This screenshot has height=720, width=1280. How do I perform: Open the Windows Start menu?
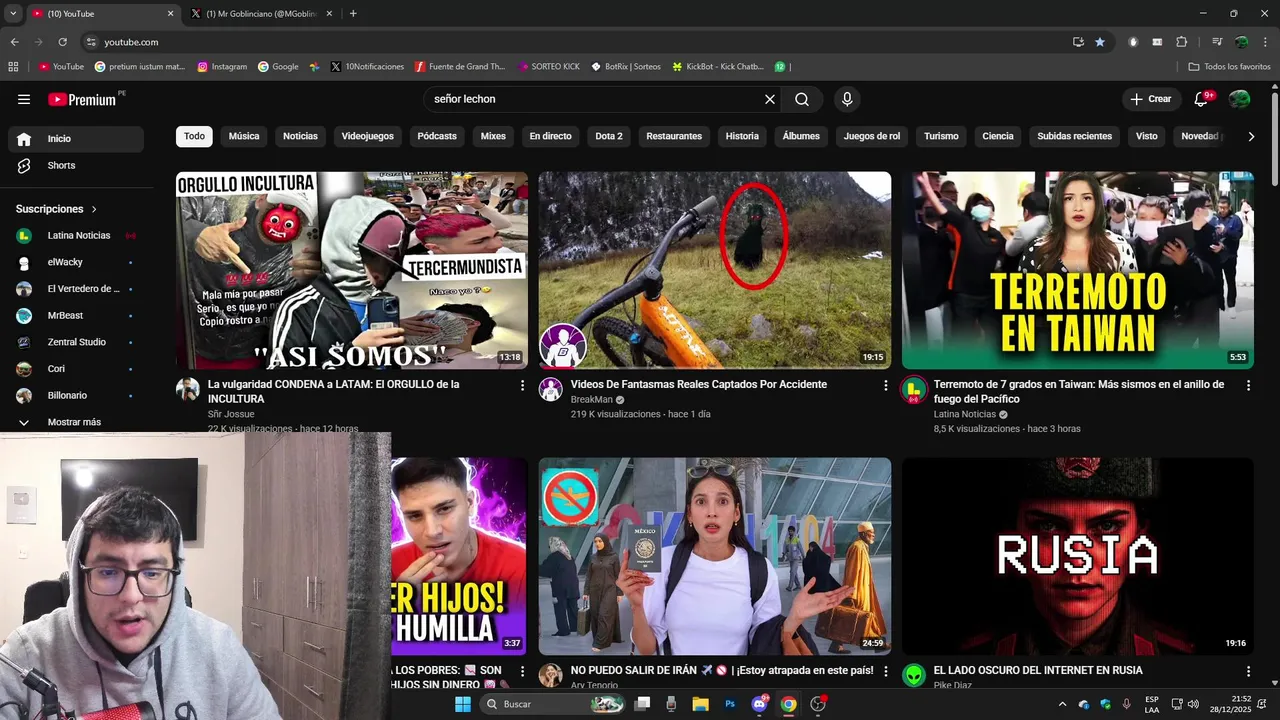pyautogui.click(x=462, y=704)
